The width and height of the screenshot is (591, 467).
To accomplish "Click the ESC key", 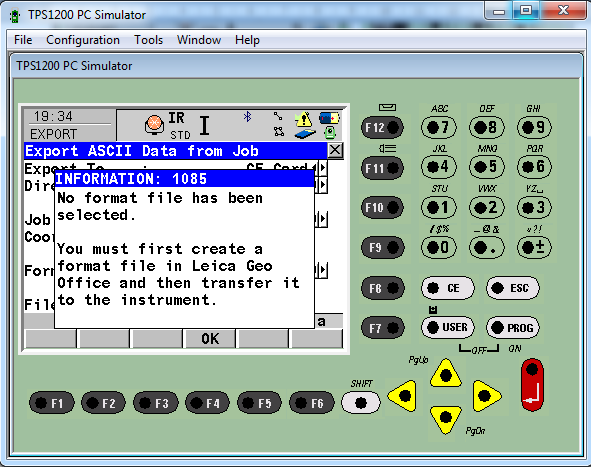I will 513,288.
